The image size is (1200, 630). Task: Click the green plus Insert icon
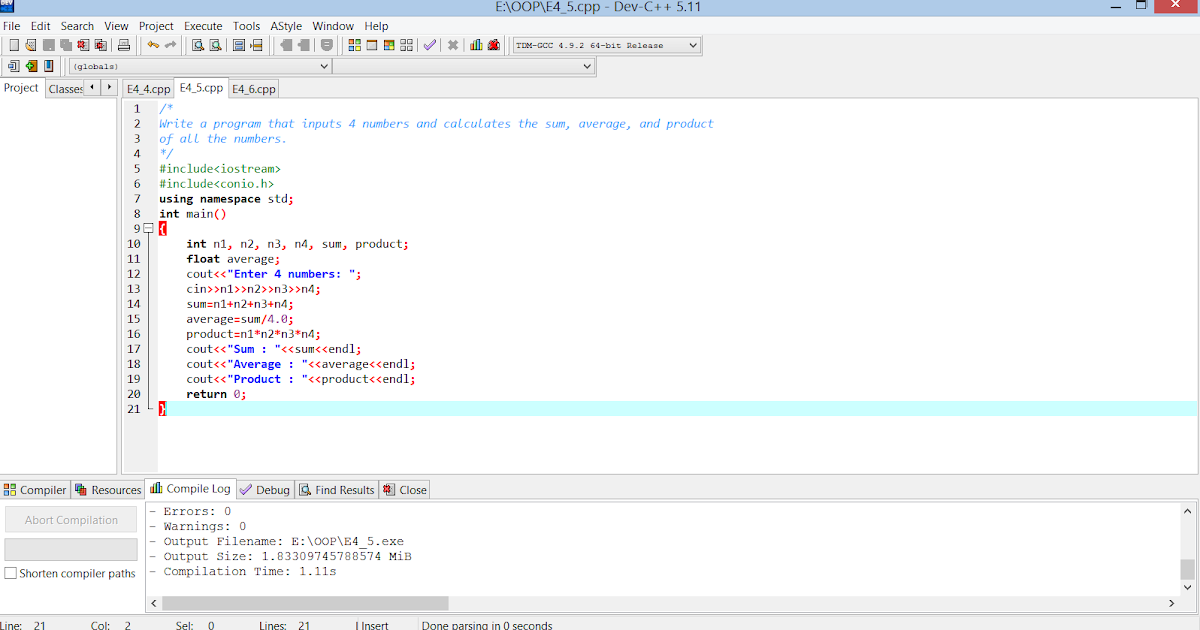coord(31,66)
